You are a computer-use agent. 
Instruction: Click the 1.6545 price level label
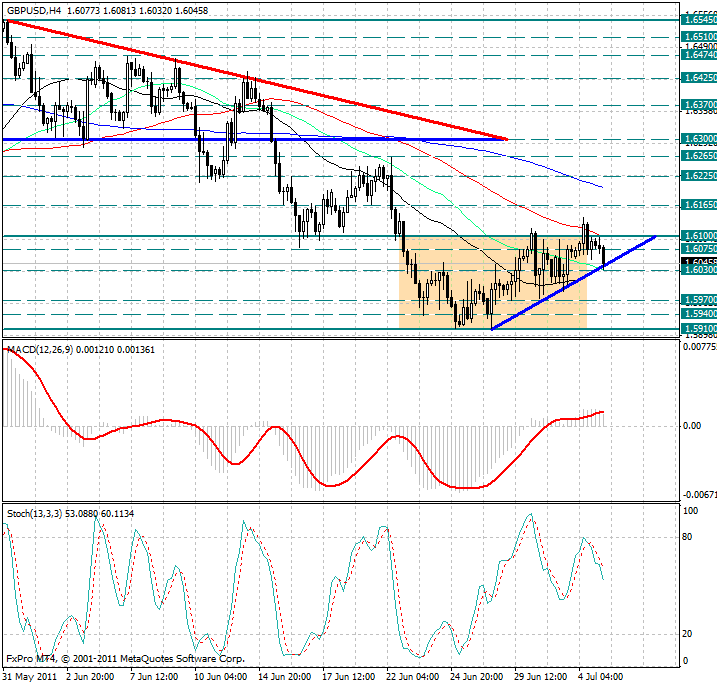click(x=698, y=18)
